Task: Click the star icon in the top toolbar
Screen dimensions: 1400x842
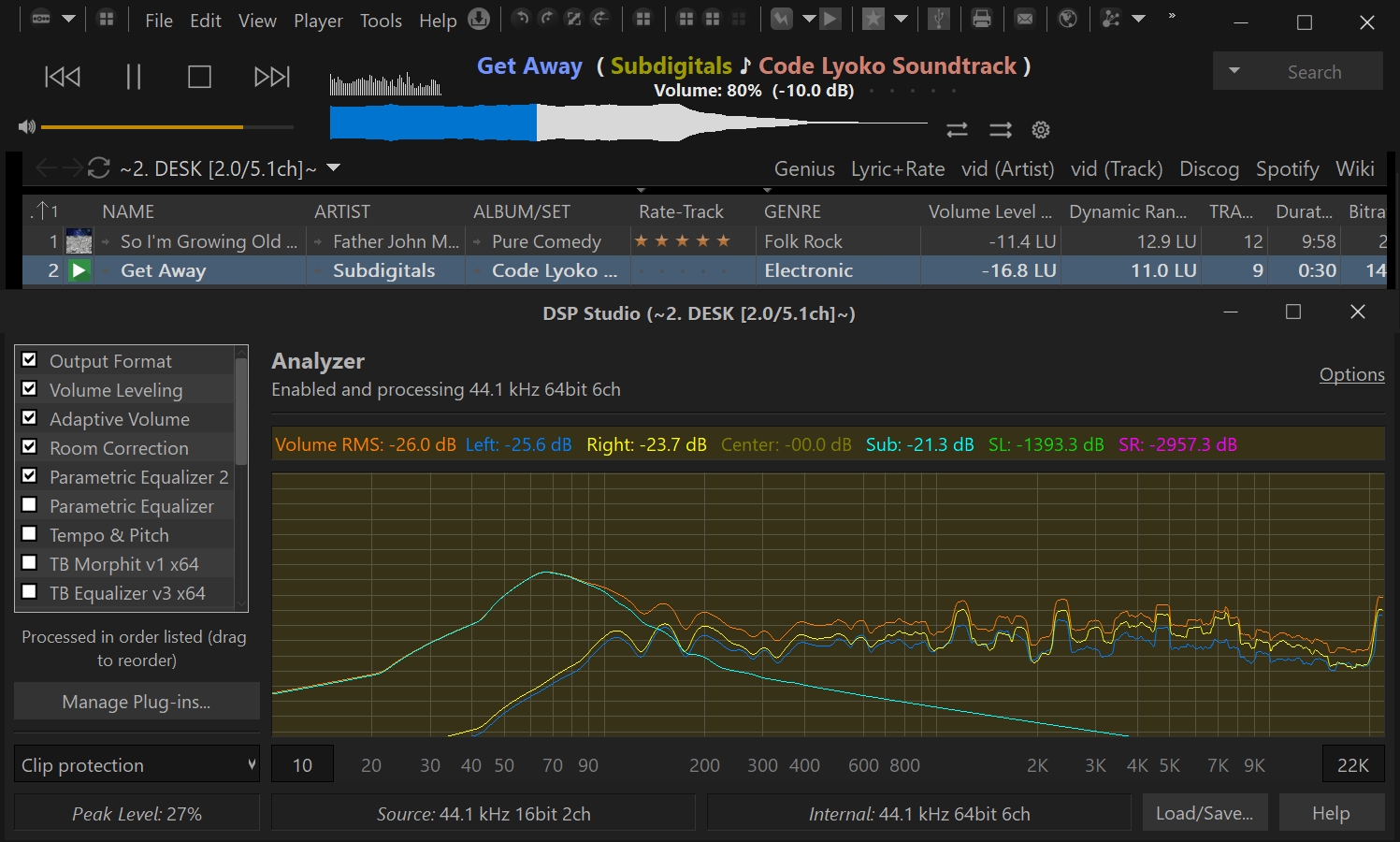Action: pos(873,19)
